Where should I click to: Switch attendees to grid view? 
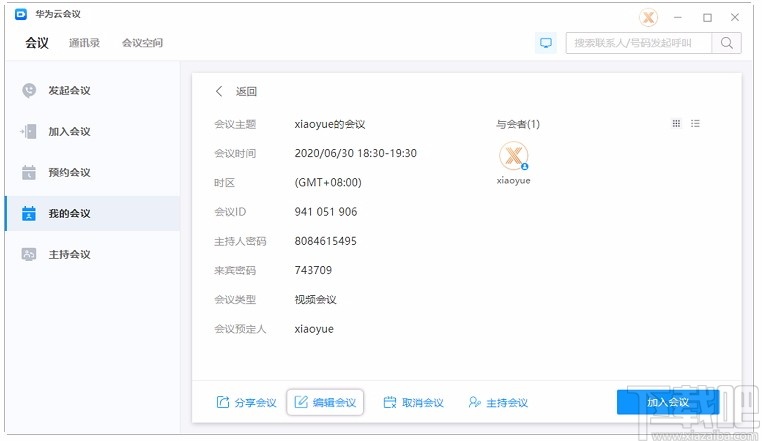pos(676,123)
